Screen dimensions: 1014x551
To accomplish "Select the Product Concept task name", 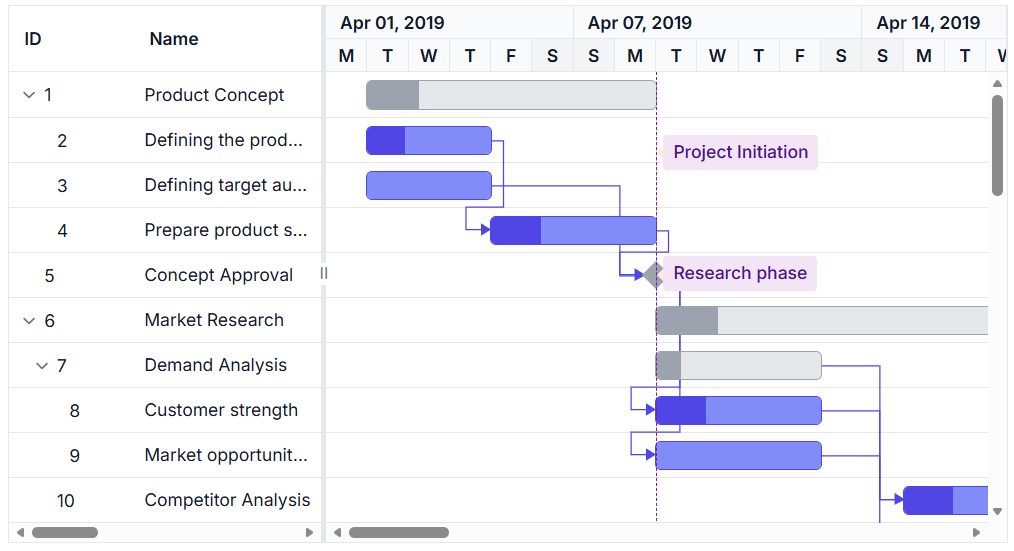I will pyautogui.click(x=214, y=95).
